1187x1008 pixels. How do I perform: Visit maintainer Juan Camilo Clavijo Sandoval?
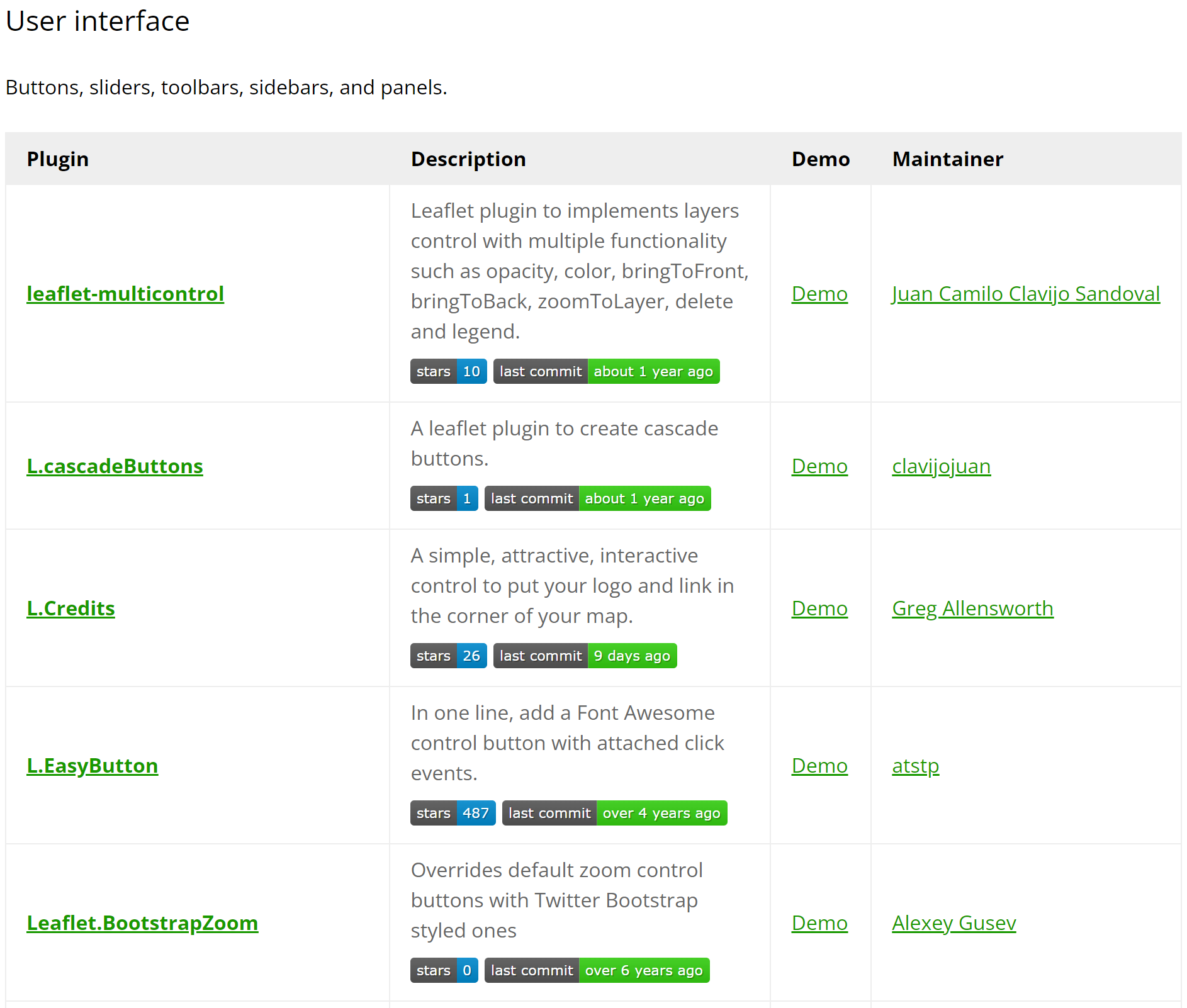coord(1025,294)
